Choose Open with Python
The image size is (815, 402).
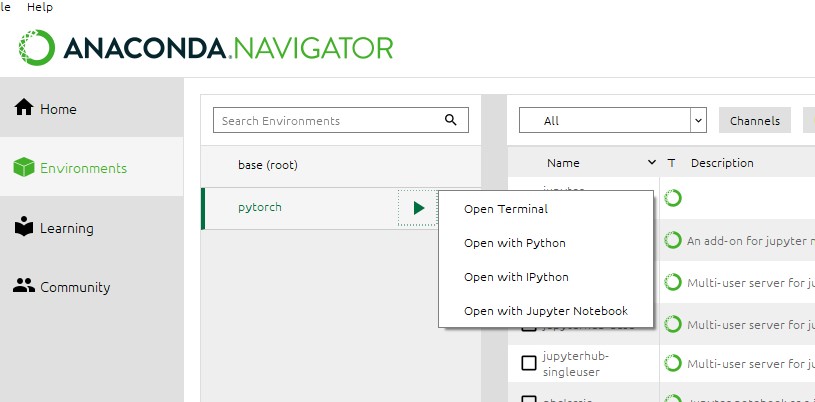pyautogui.click(x=546, y=243)
